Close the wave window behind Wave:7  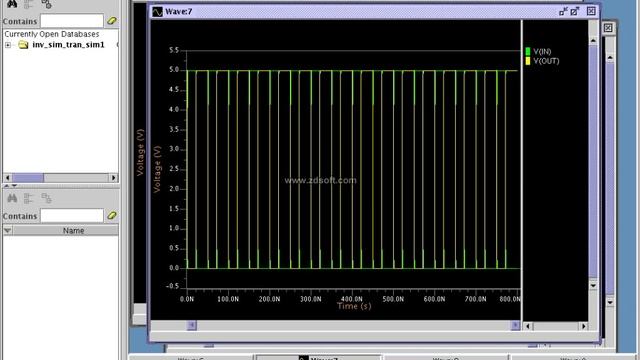click(608, 28)
